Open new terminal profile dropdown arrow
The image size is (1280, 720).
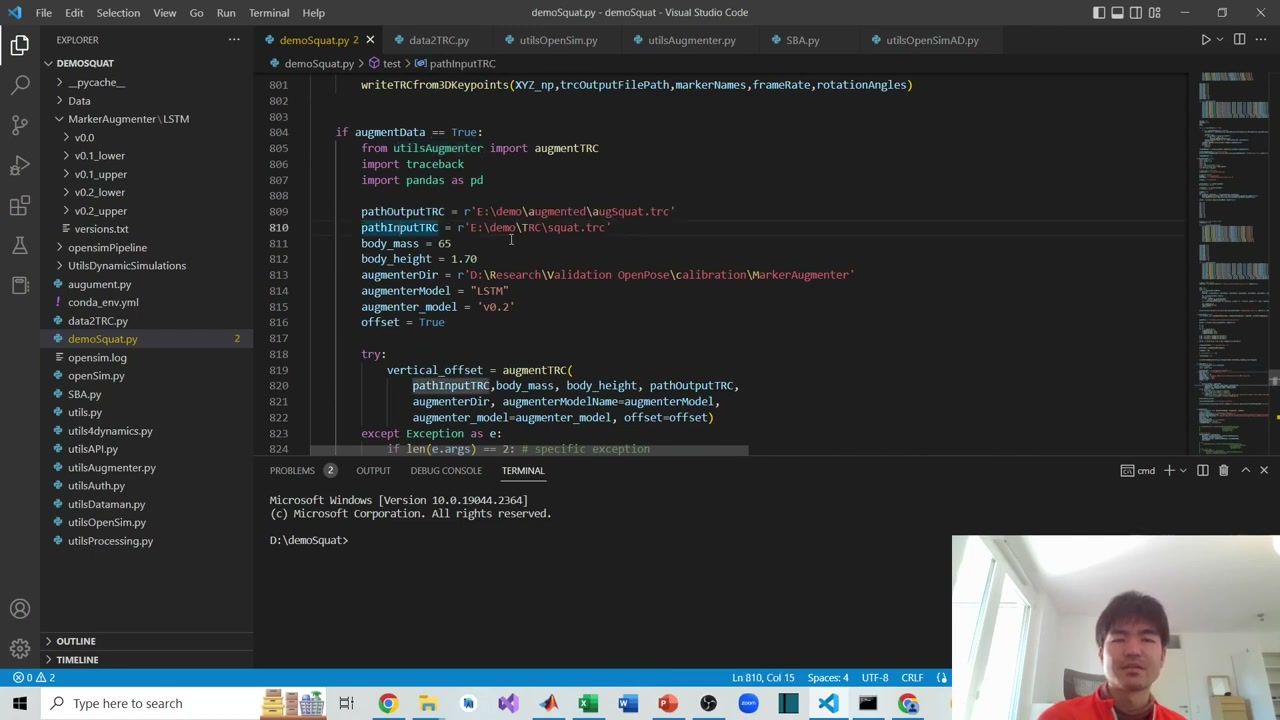[1182, 470]
